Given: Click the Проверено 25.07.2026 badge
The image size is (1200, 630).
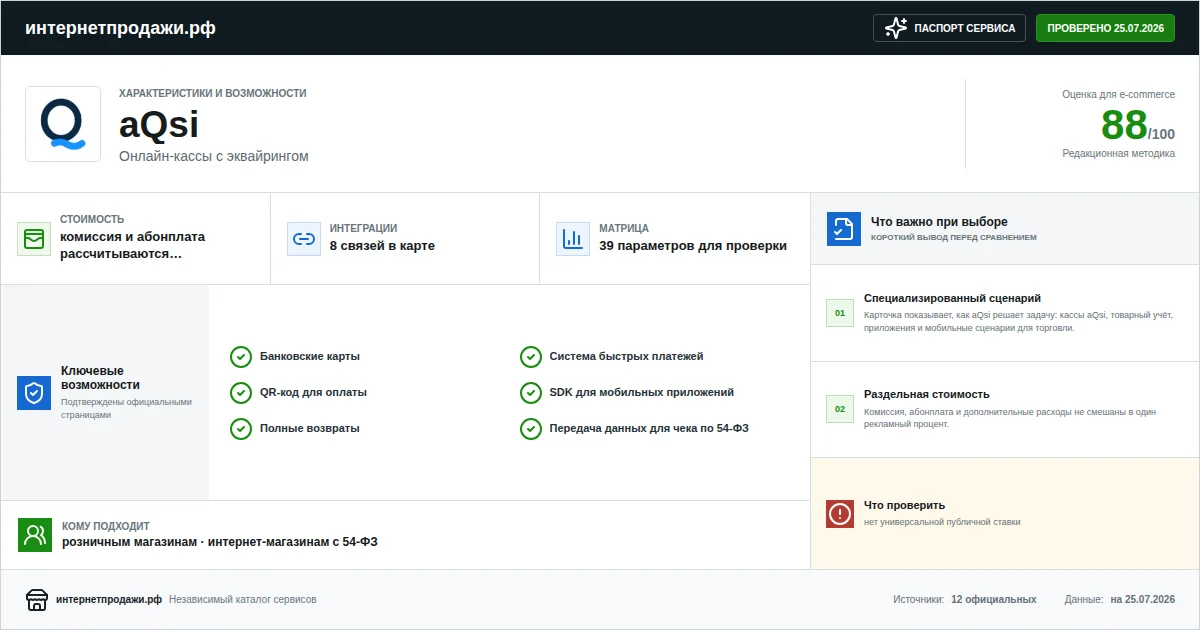Looking at the screenshot, I should click(1105, 28).
